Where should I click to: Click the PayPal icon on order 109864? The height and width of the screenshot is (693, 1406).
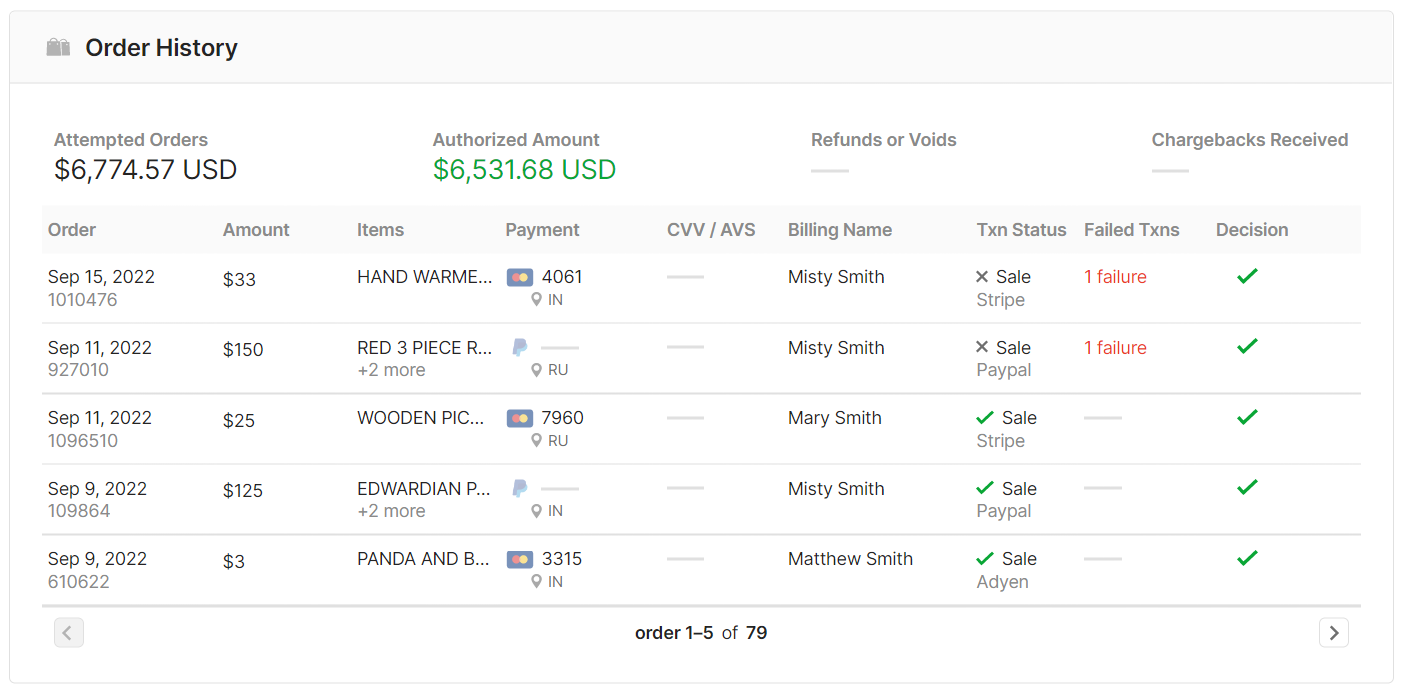pyautogui.click(x=519, y=489)
